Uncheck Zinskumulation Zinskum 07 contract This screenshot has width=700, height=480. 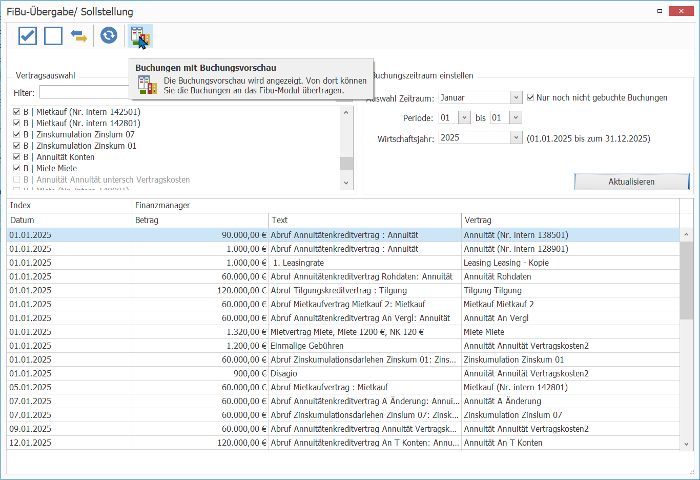(17, 134)
